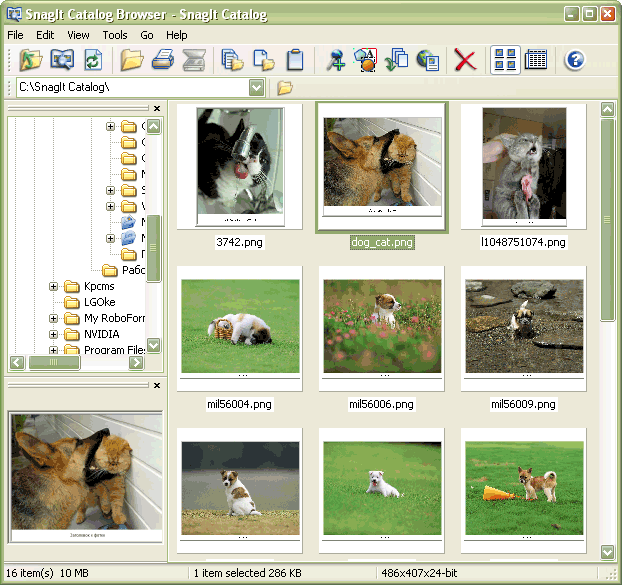This screenshot has height=585, width=622.
Task: Select the puppy sitting in sand thumbnail
Action: [240, 491]
